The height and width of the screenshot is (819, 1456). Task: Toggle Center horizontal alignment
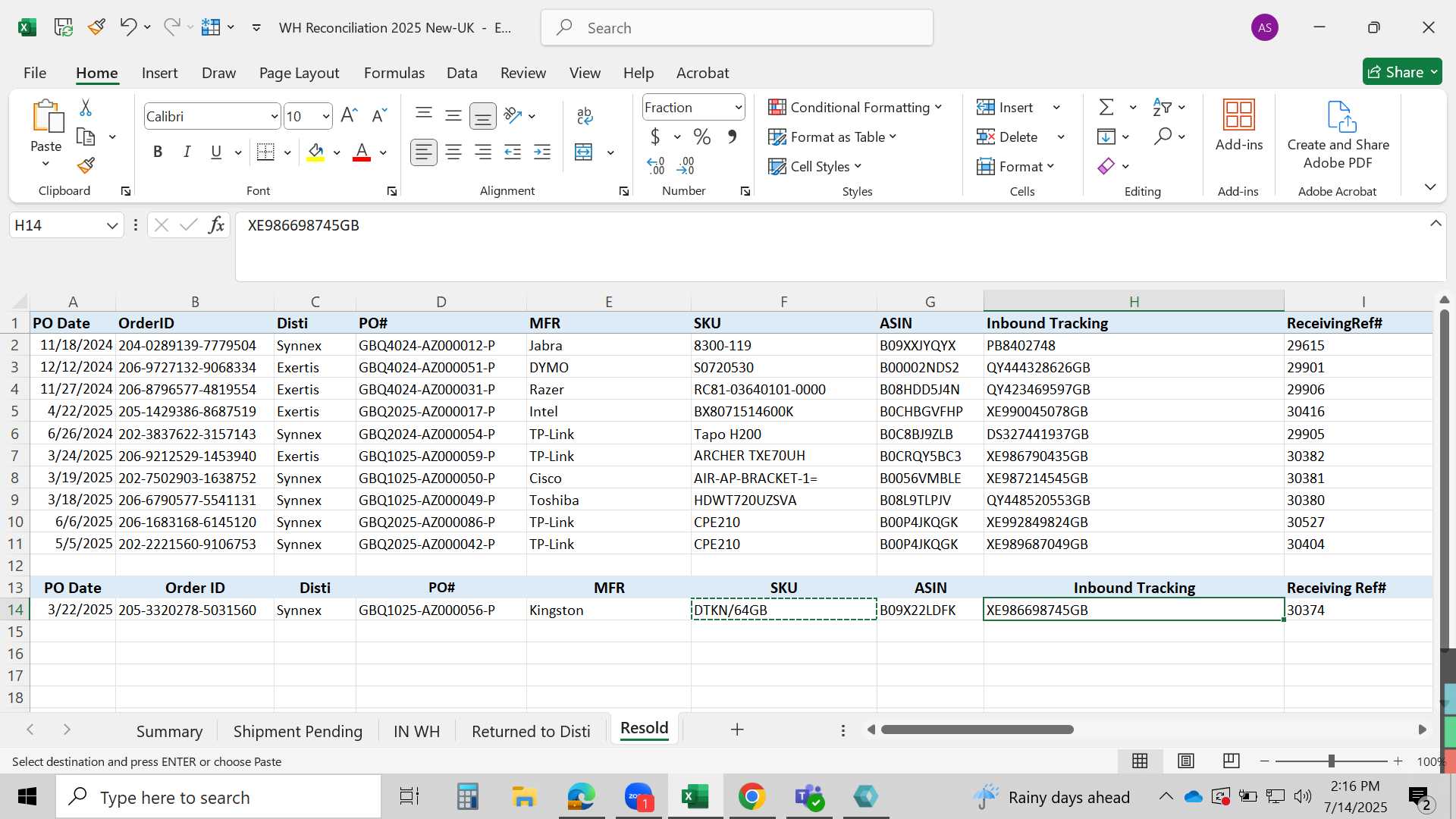pyautogui.click(x=453, y=152)
